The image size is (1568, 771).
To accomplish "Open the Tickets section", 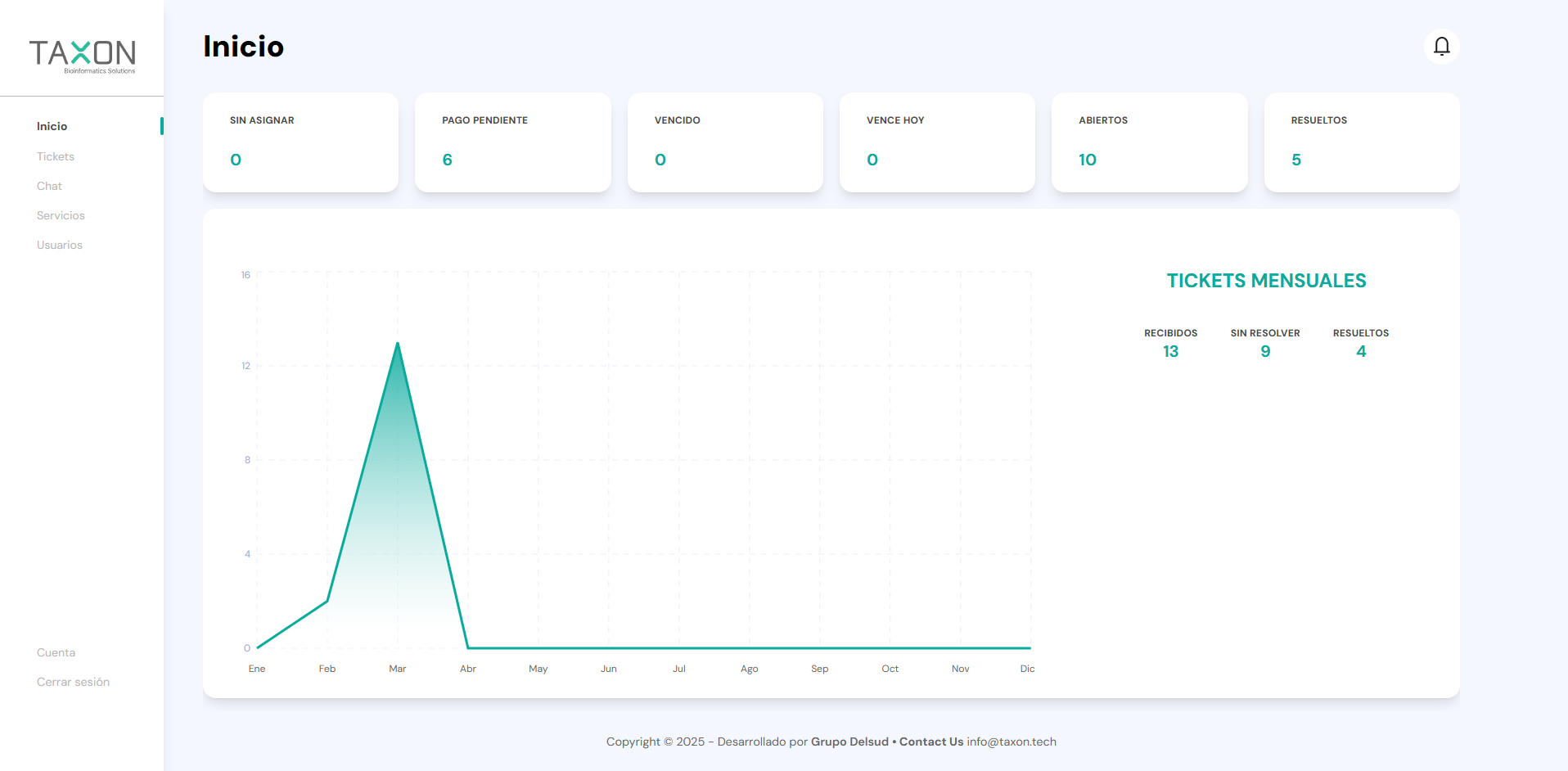I will click(55, 156).
